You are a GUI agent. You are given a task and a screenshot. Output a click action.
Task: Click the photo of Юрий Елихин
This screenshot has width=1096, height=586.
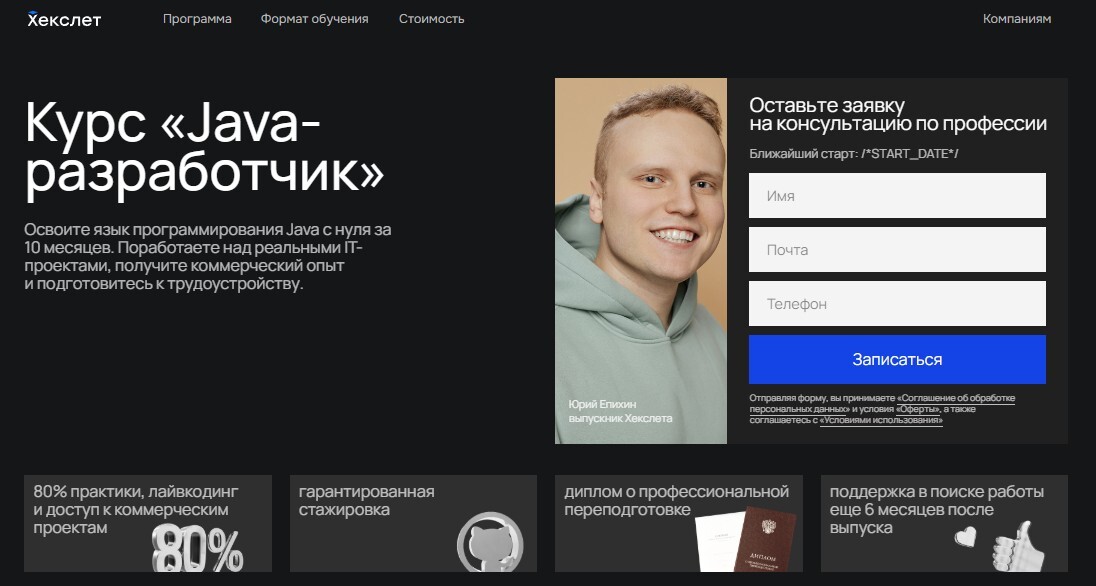pos(641,261)
